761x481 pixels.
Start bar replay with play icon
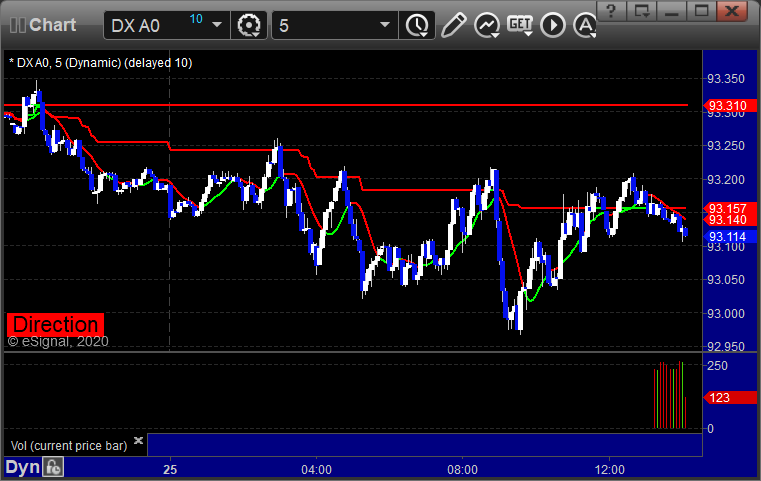tap(553, 25)
